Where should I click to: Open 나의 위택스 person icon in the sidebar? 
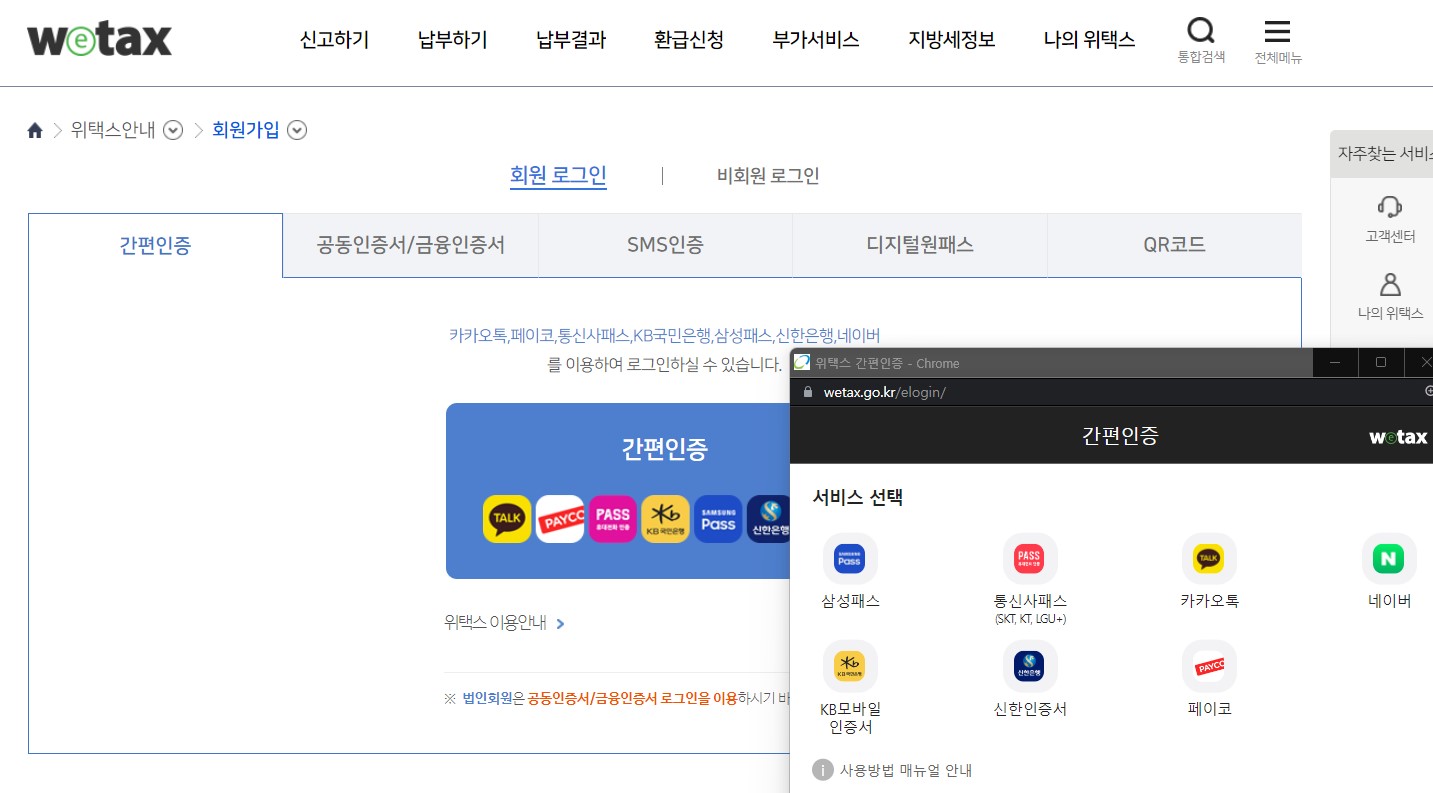(1390, 284)
